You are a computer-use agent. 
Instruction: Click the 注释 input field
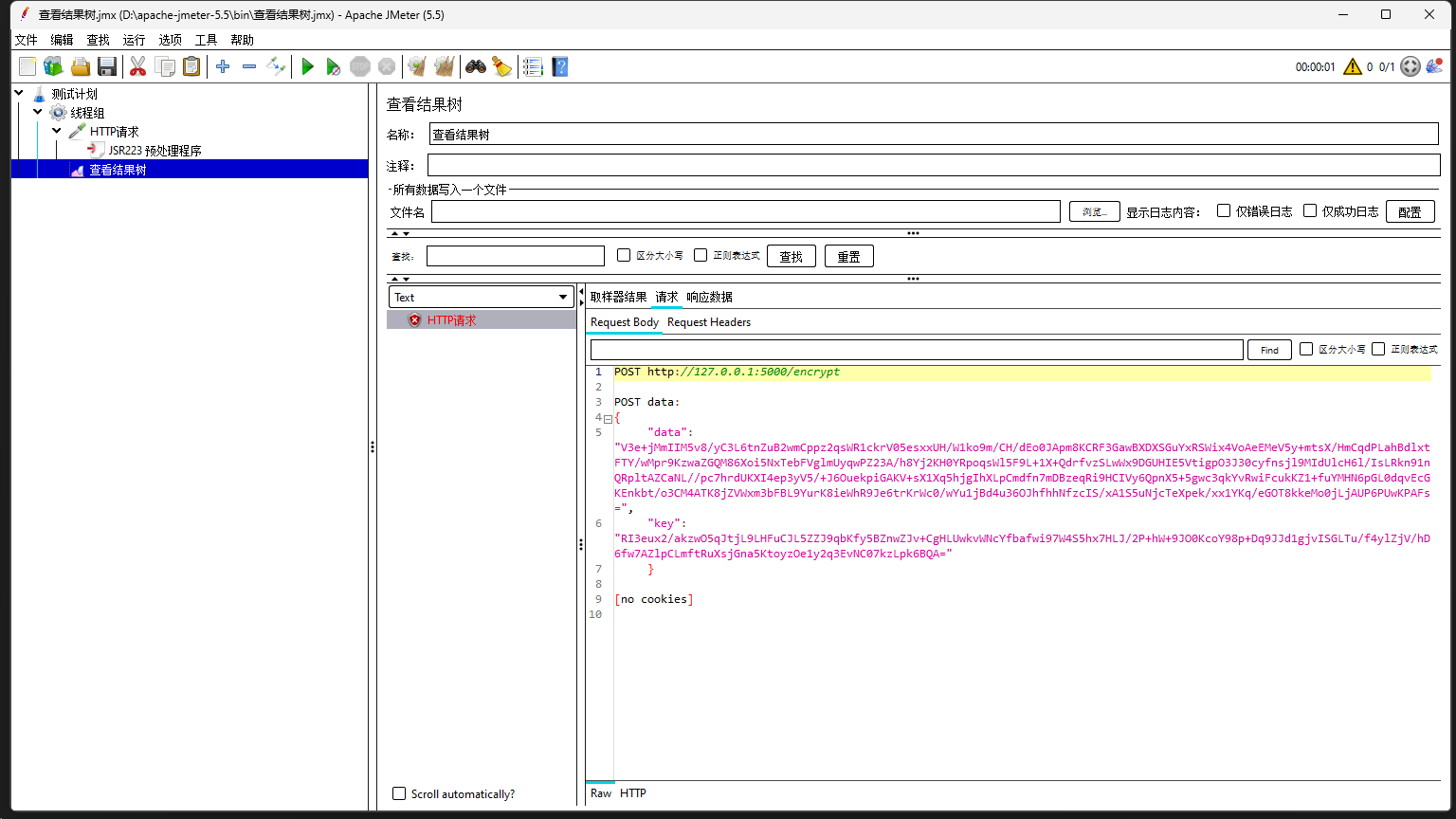point(934,165)
